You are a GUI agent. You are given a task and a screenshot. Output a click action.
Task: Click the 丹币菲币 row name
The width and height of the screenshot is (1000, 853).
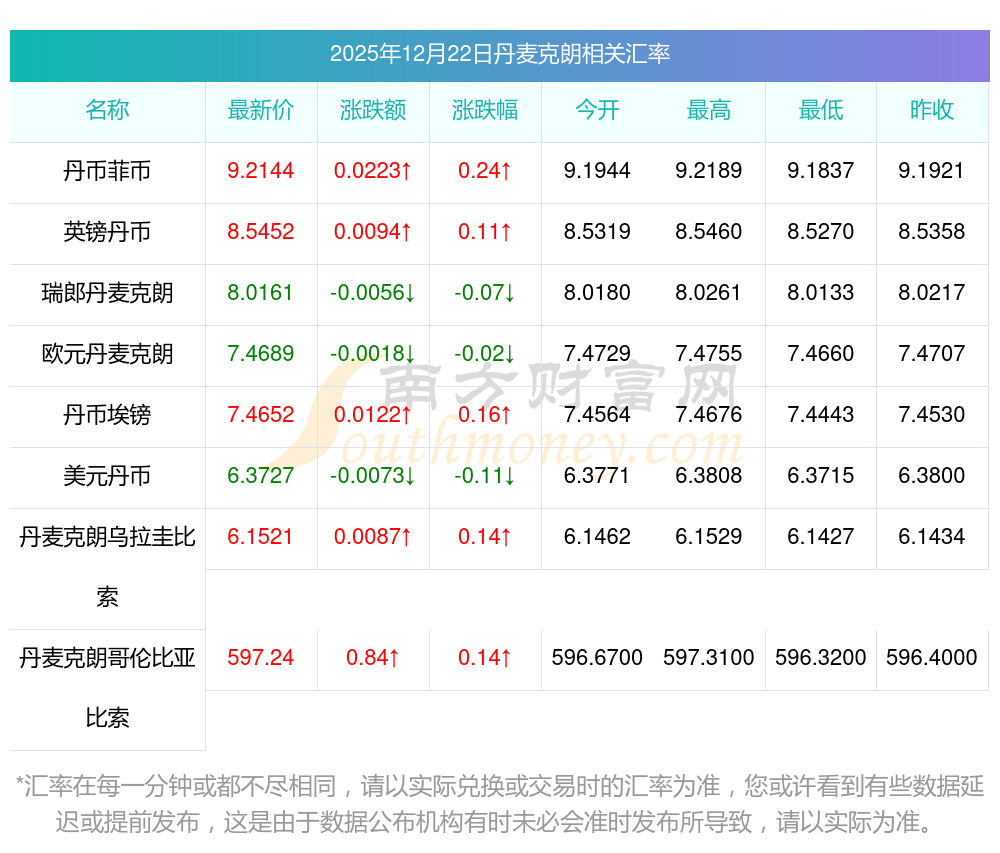tap(107, 171)
